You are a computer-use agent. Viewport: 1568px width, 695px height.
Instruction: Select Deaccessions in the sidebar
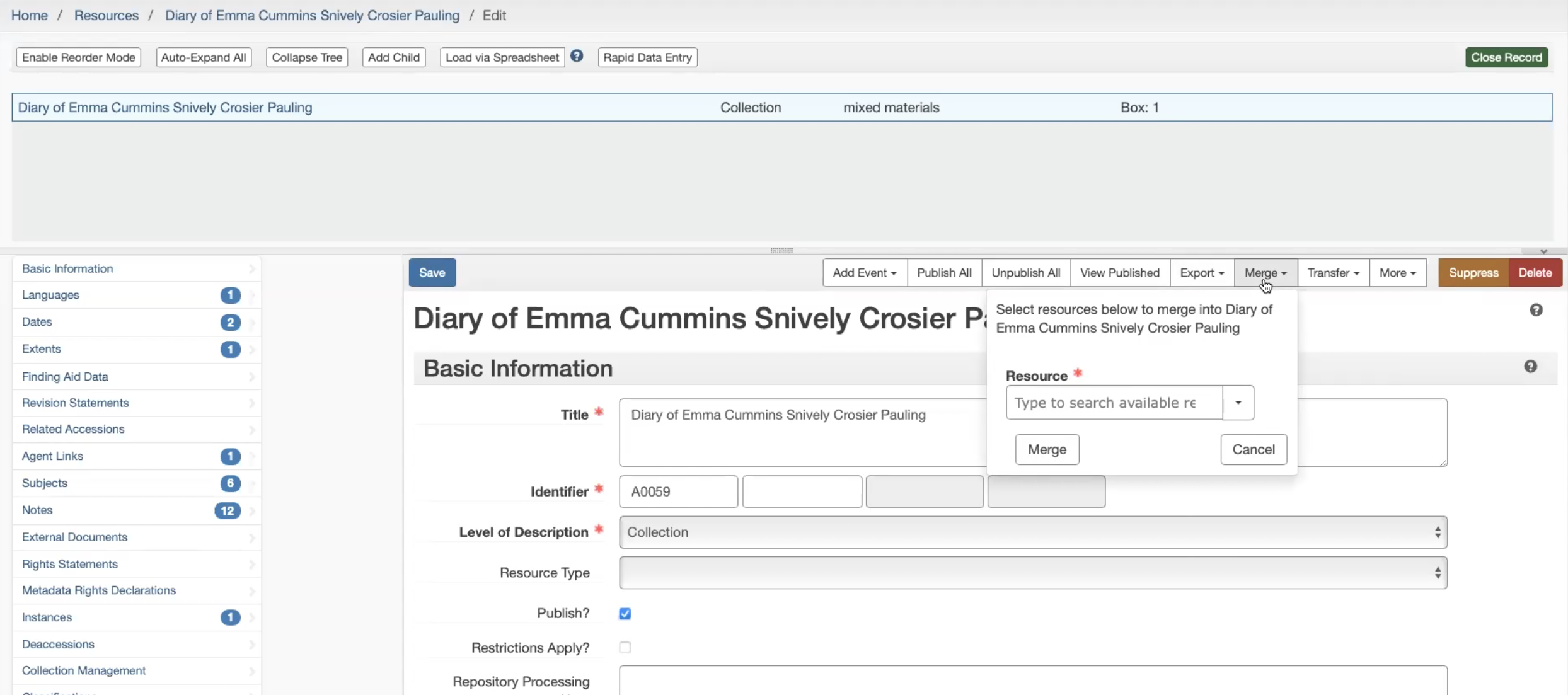(58, 644)
